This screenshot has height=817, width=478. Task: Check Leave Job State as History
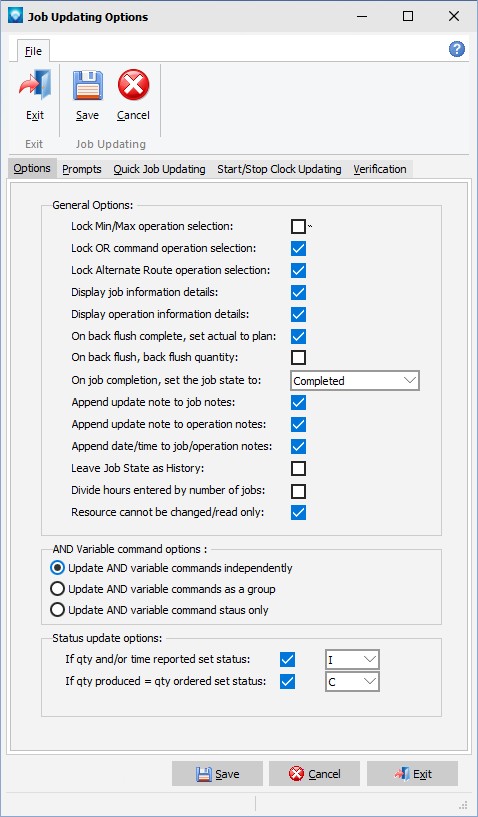299,468
